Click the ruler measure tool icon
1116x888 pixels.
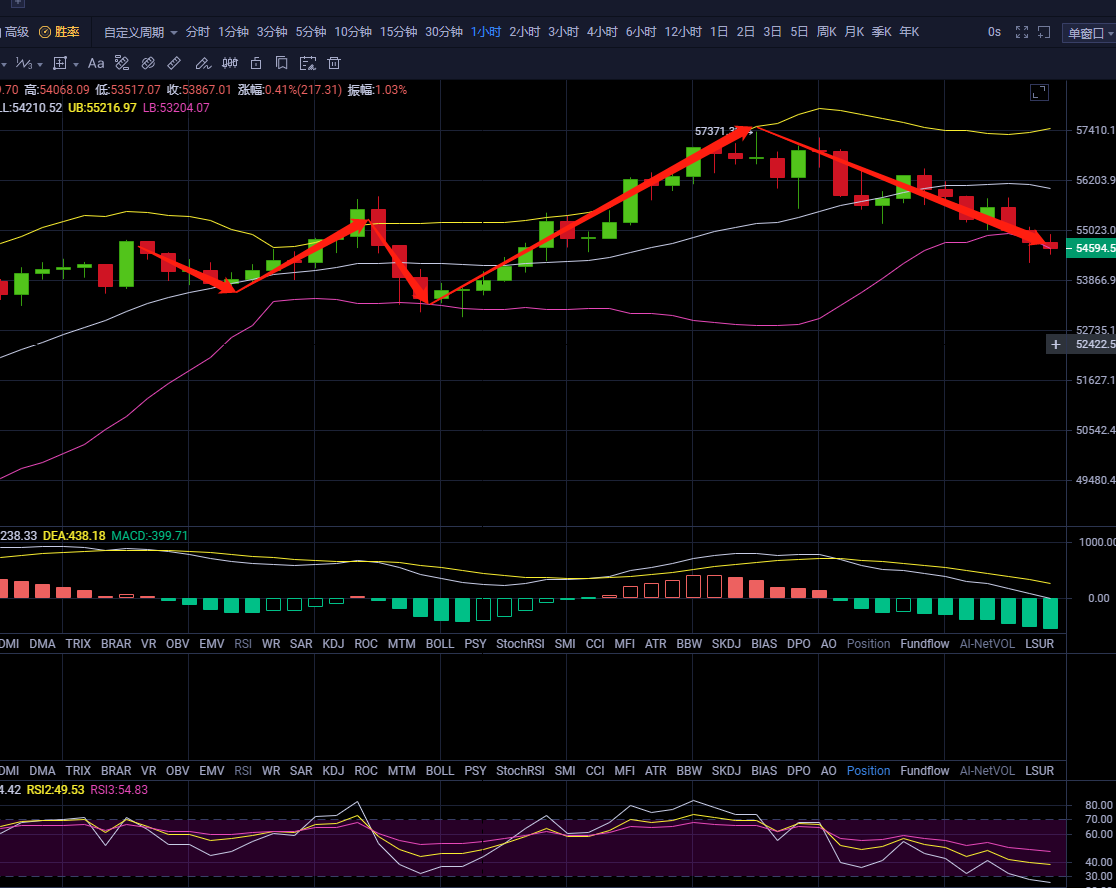click(x=174, y=64)
